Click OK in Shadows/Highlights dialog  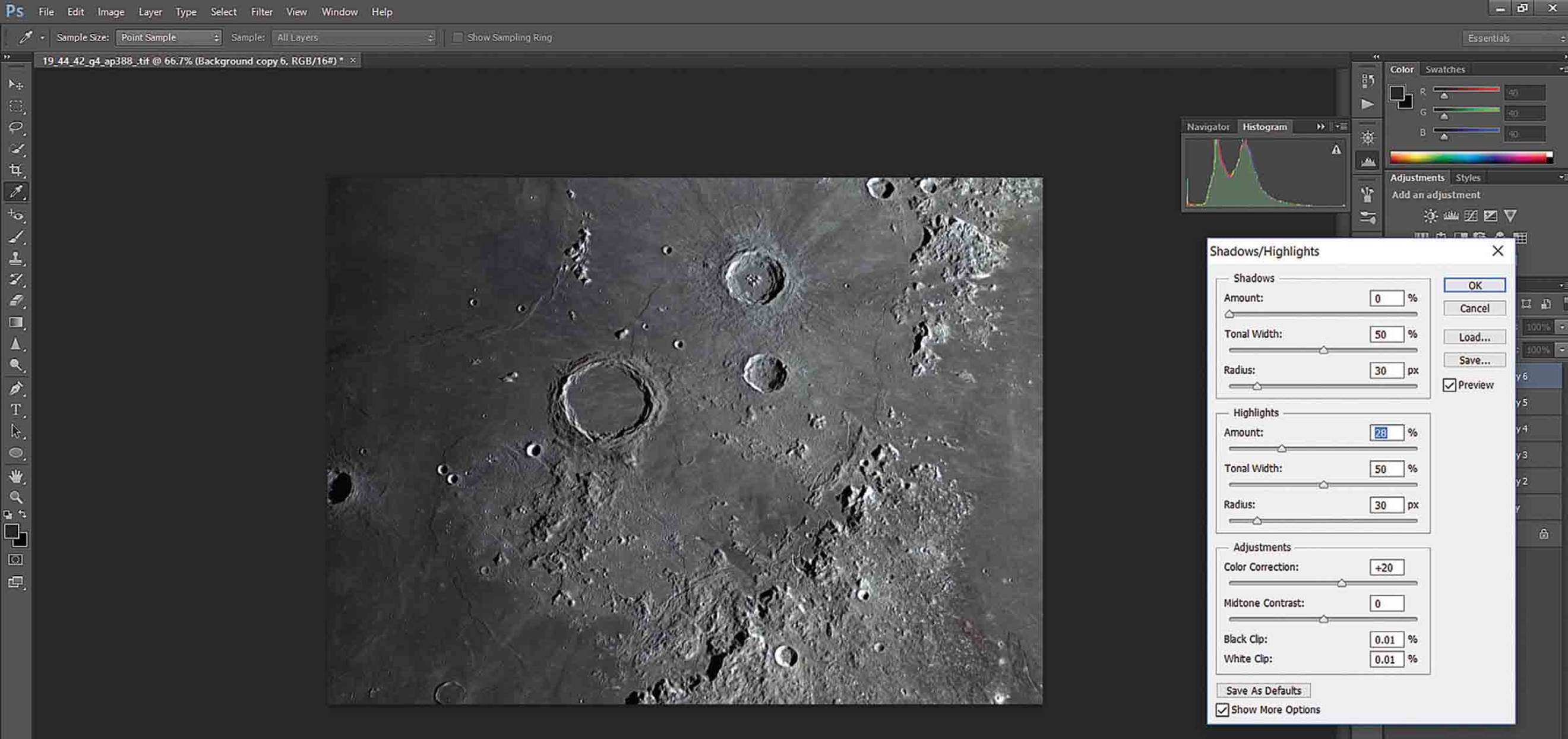tap(1474, 286)
